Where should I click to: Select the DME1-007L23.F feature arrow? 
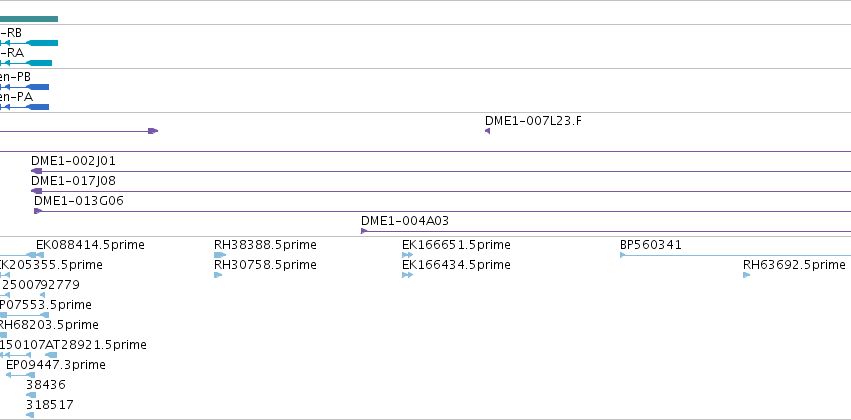point(487,131)
